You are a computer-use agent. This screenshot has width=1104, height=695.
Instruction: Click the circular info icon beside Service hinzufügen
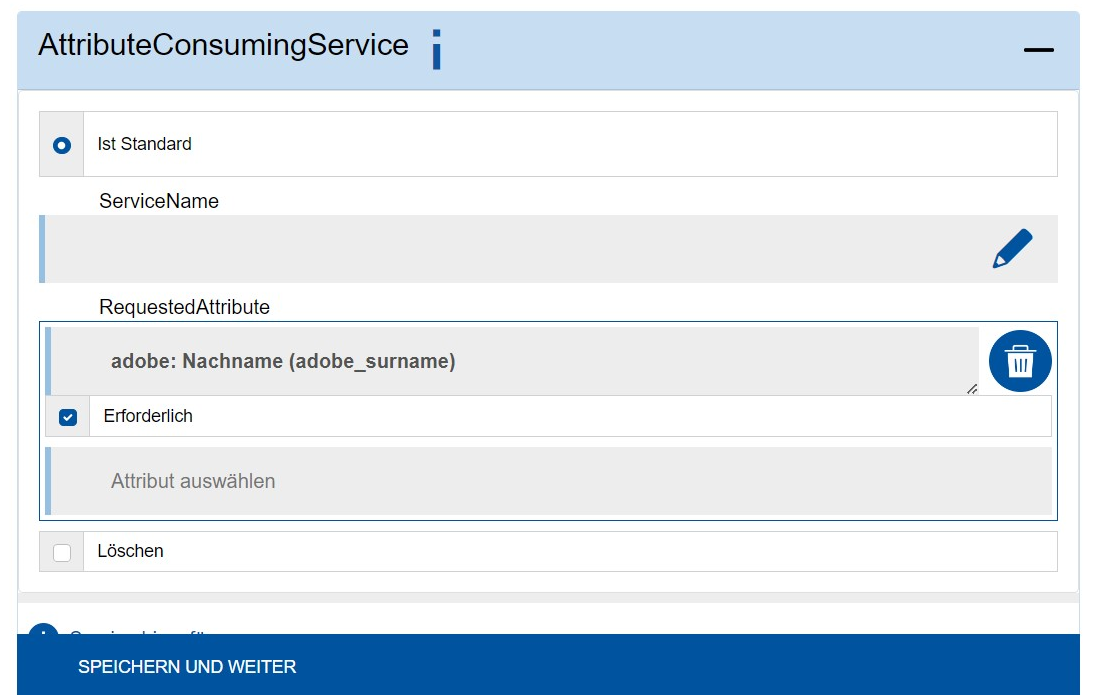coord(42,634)
